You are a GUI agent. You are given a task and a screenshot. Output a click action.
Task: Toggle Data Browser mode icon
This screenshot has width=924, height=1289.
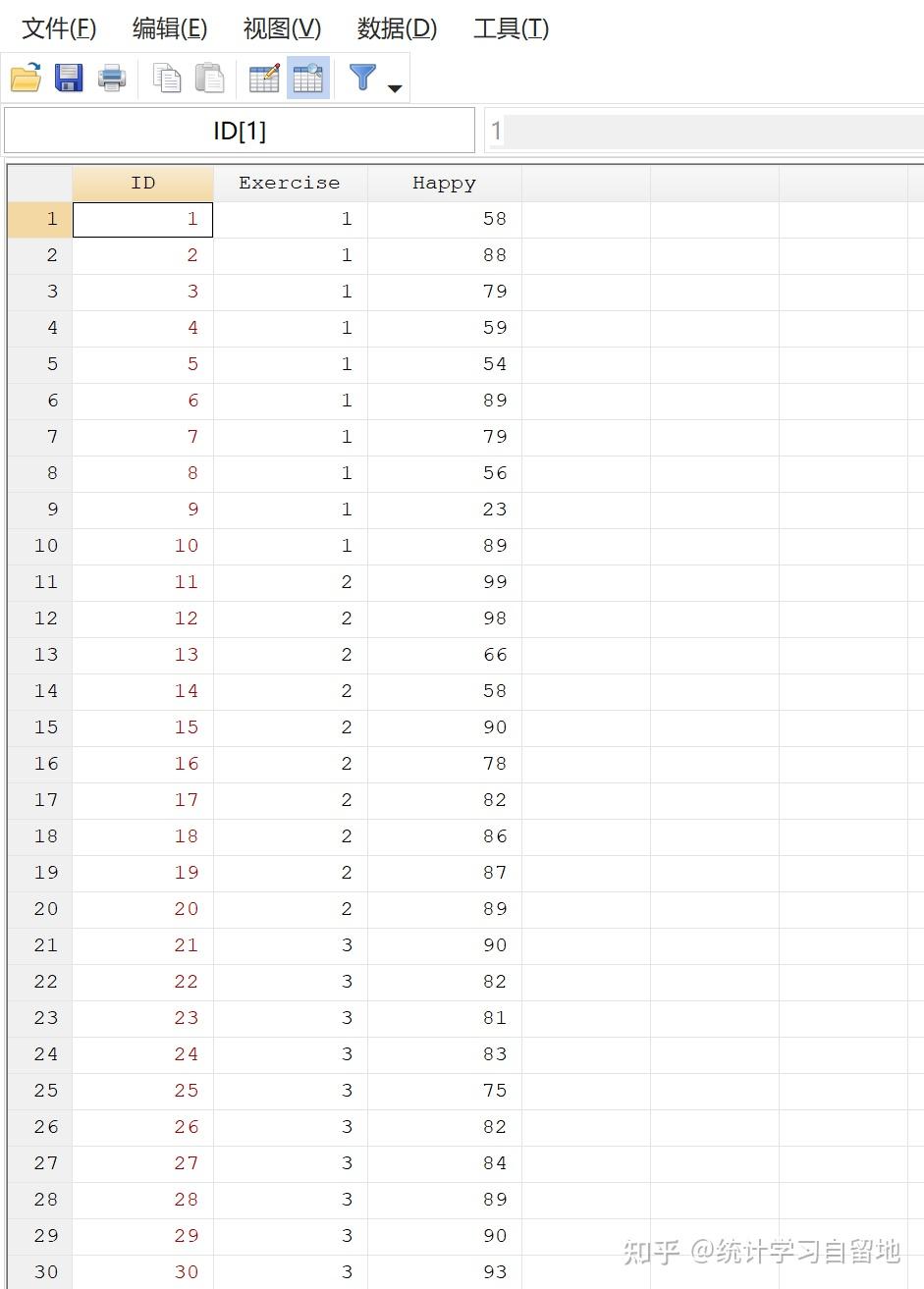tap(308, 78)
